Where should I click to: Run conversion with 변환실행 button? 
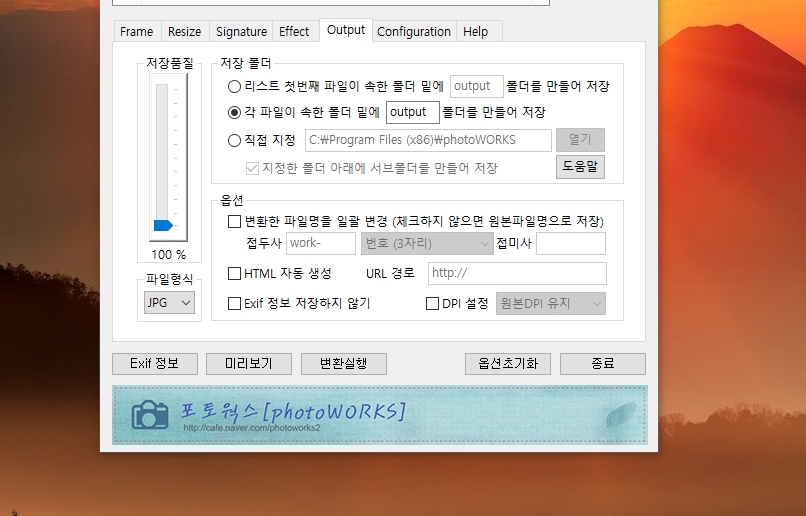point(343,363)
